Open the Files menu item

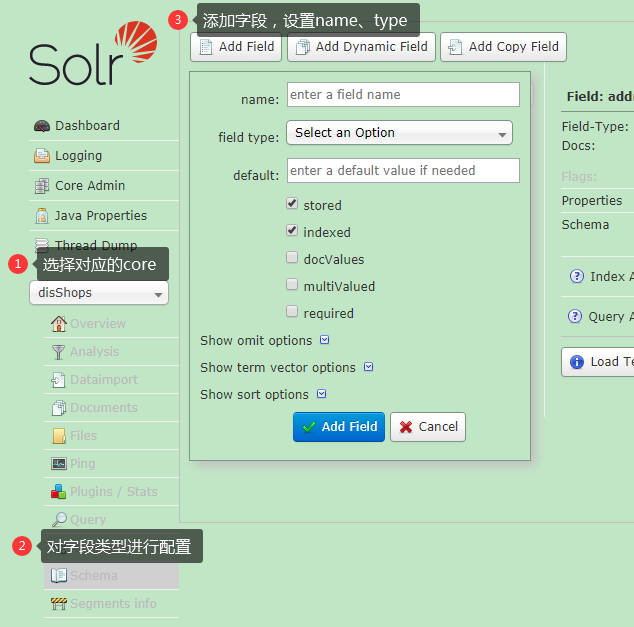coord(111,435)
